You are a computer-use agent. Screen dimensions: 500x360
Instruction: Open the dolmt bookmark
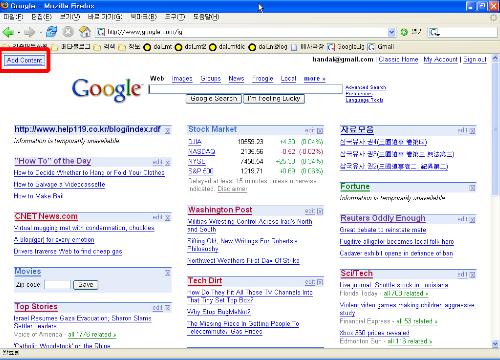157,47
